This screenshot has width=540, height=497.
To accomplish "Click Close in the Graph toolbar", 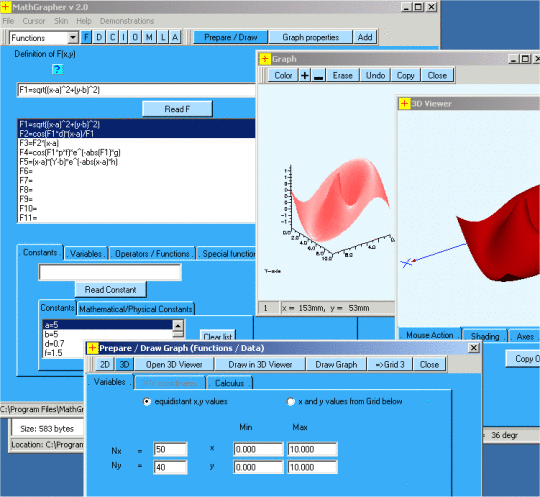I will pyautogui.click(x=437, y=75).
